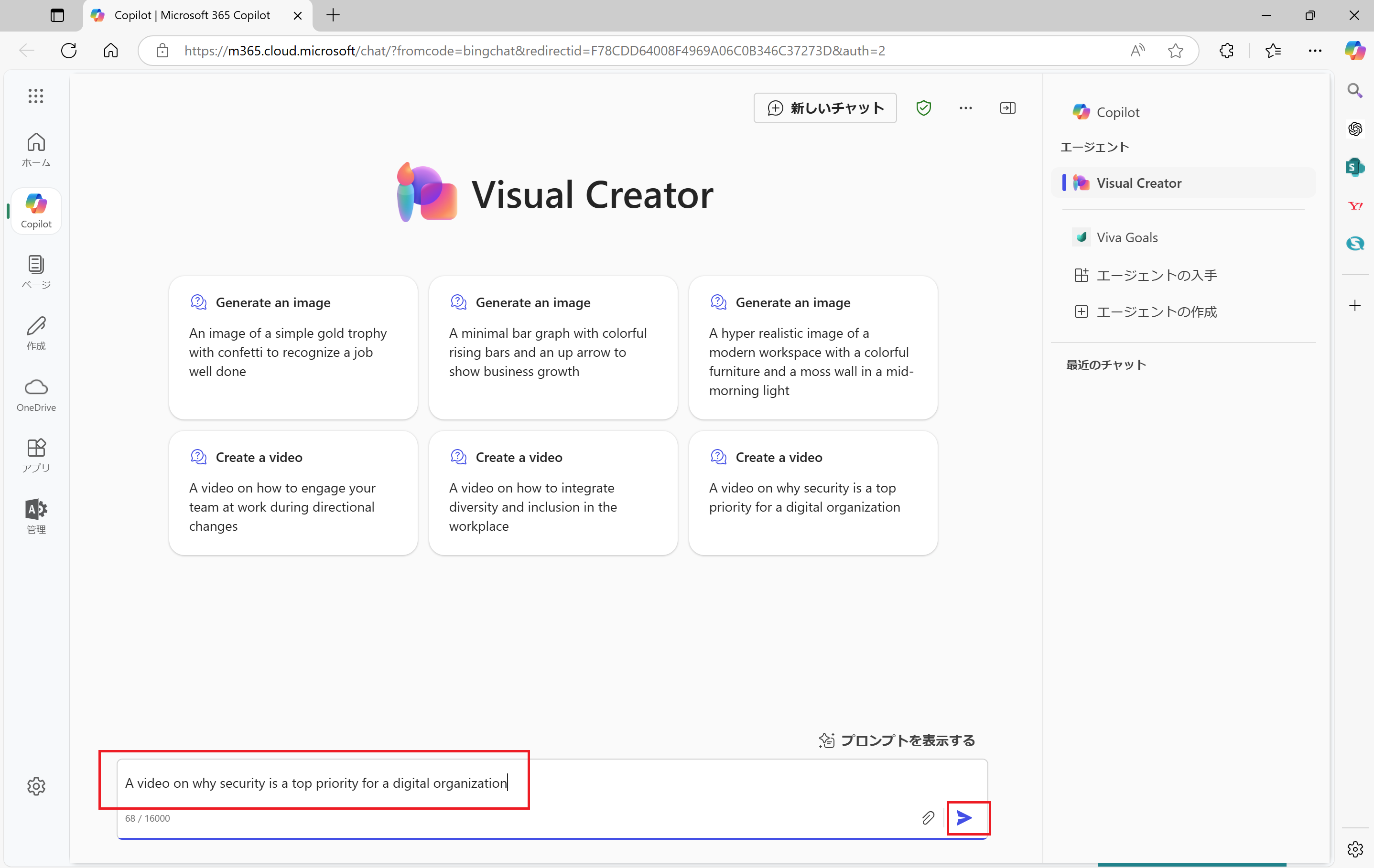Open ページ in the left rail

point(36,273)
